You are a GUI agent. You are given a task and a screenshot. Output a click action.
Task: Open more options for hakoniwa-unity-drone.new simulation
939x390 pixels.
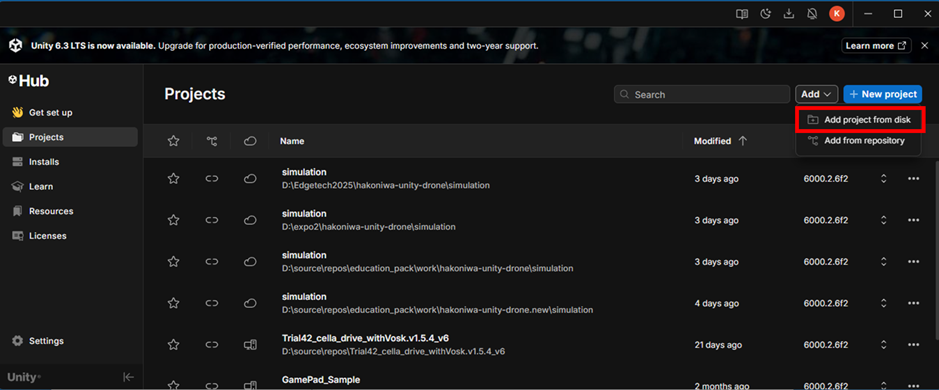tap(913, 303)
